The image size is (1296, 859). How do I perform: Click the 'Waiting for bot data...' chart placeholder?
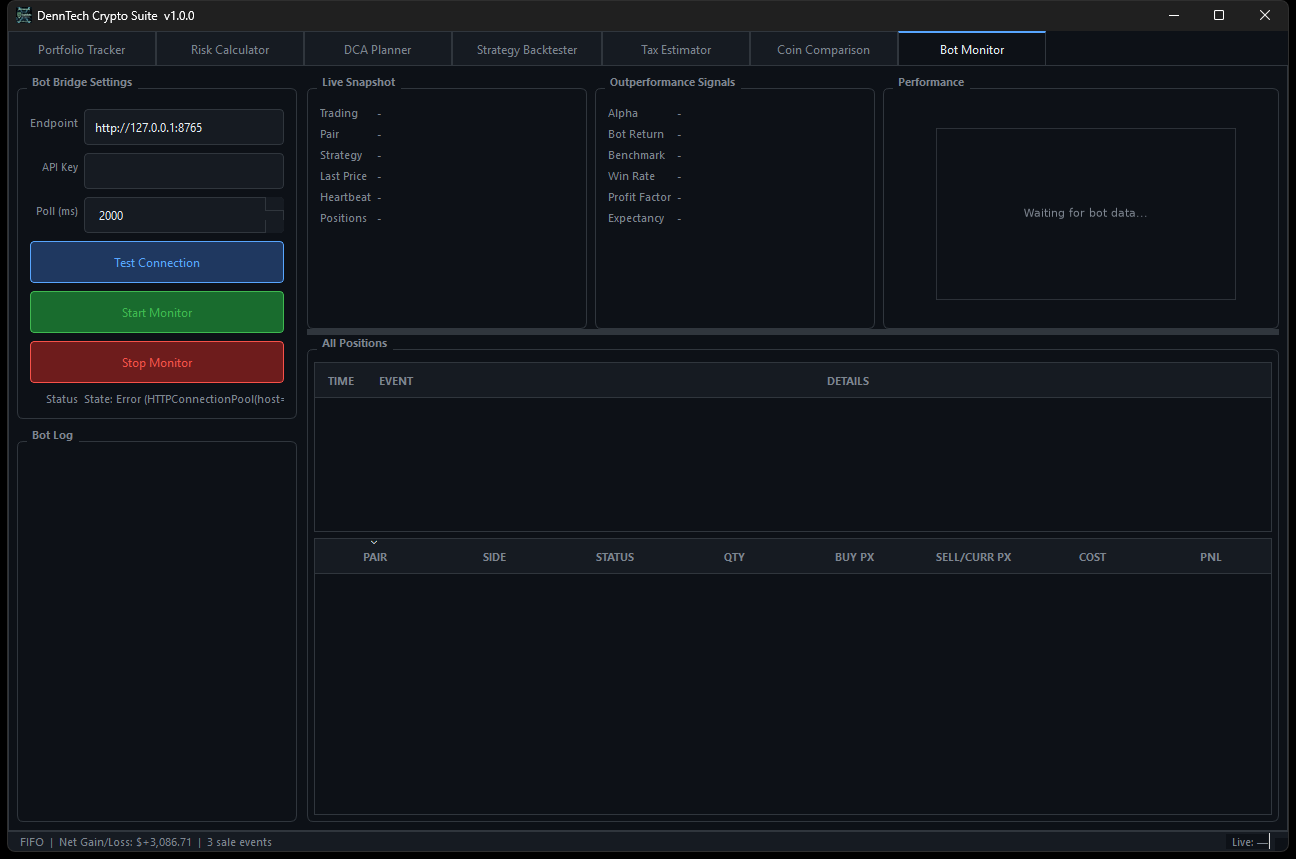click(1085, 213)
